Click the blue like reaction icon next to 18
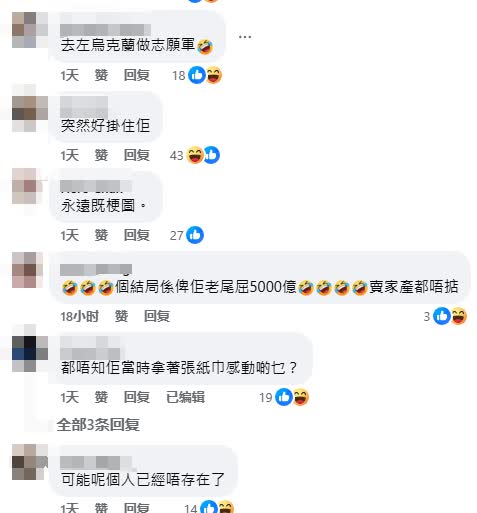Screen dimensions: 477x513 [x=197, y=75]
